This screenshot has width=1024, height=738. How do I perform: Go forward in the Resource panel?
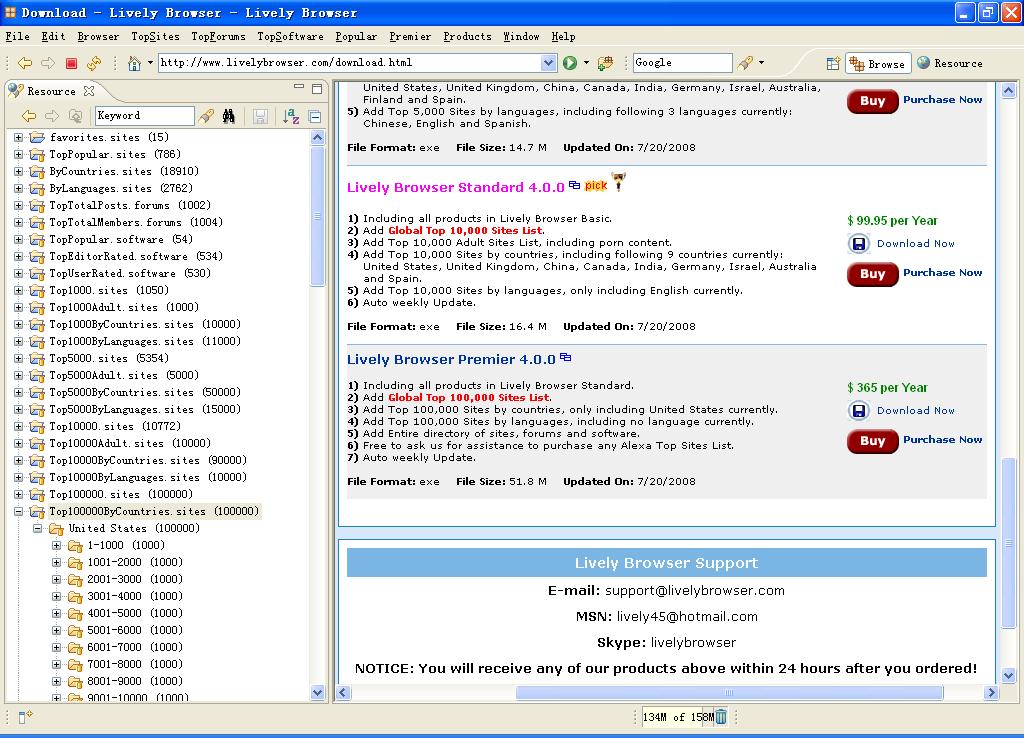[x=52, y=116]
